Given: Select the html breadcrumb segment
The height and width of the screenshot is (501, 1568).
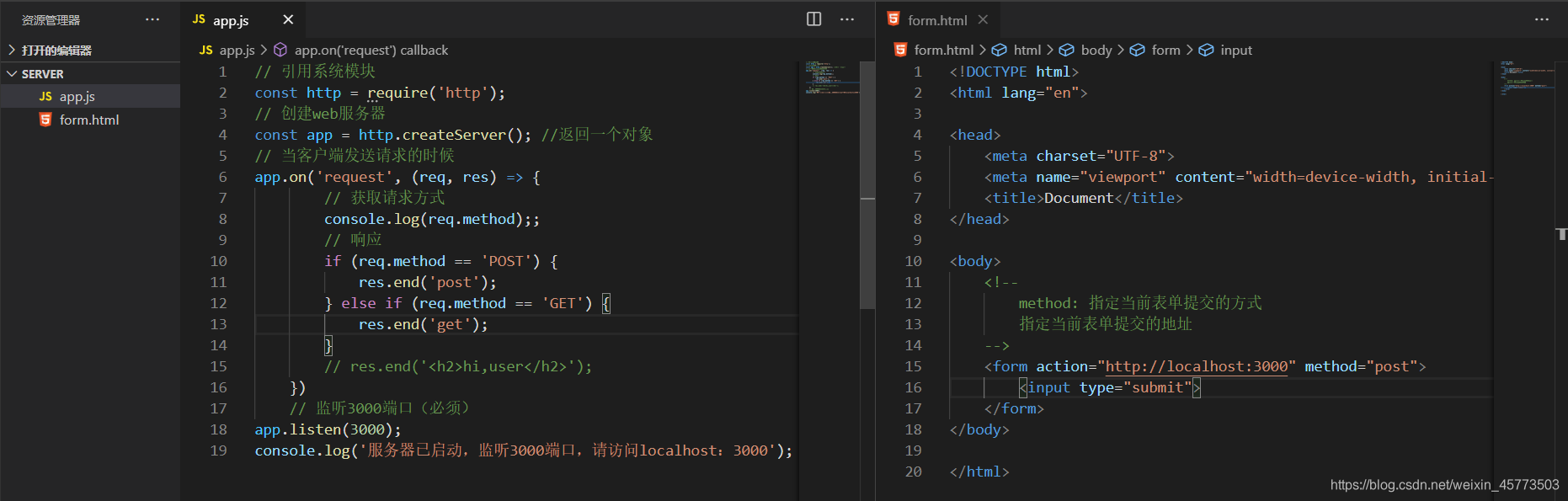Looking at the screenshot, I should tap(1027, 51).
